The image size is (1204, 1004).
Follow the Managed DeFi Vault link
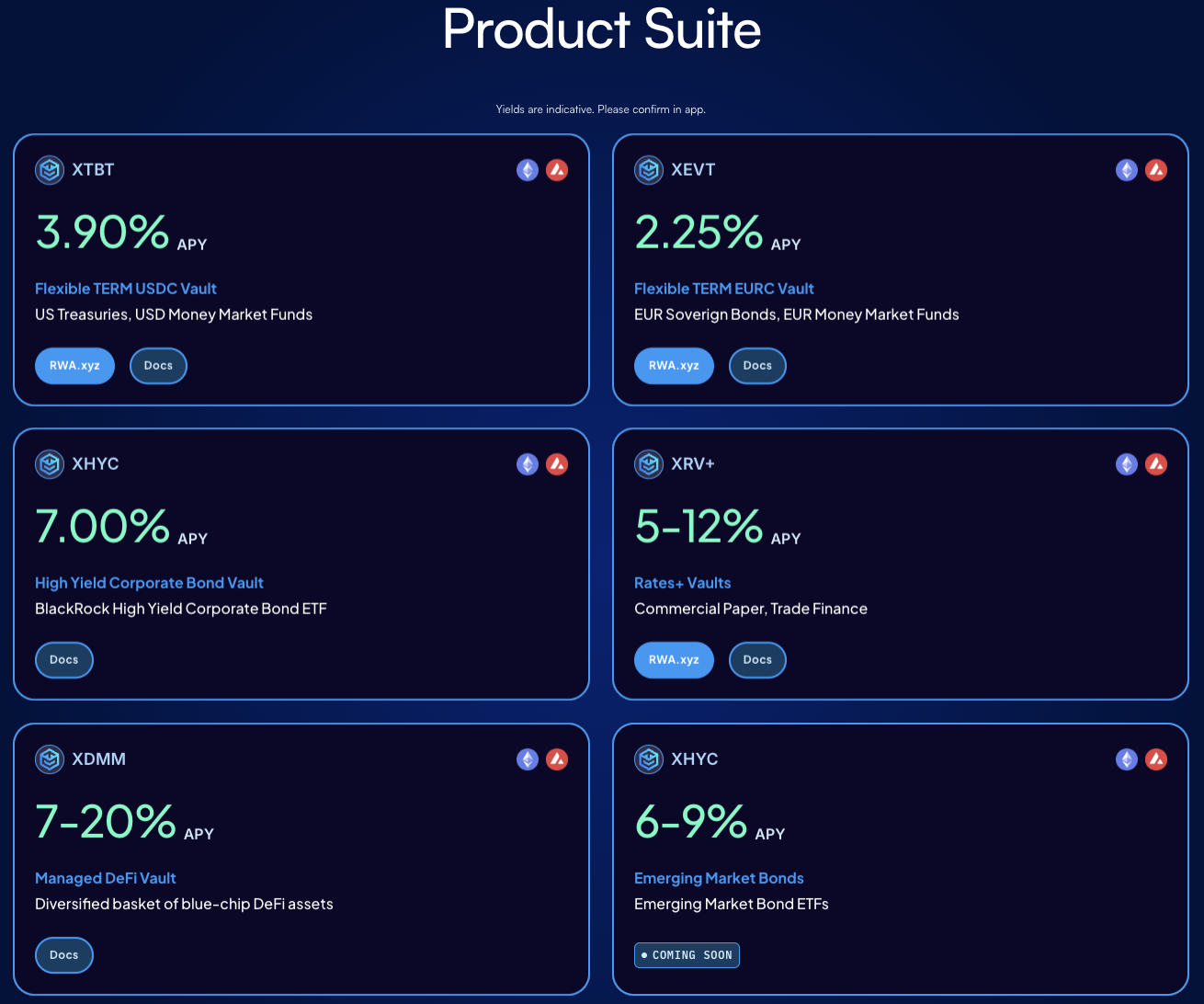click(x=106, y=878)
